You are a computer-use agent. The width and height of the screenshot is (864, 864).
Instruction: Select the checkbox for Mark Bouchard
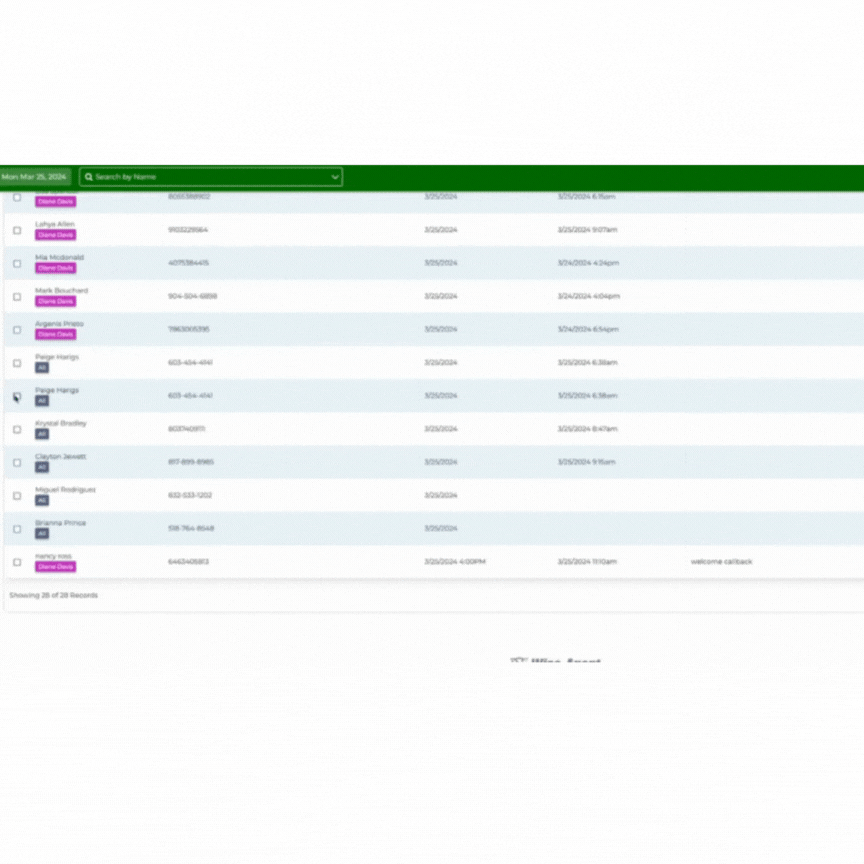click(16, 297)
